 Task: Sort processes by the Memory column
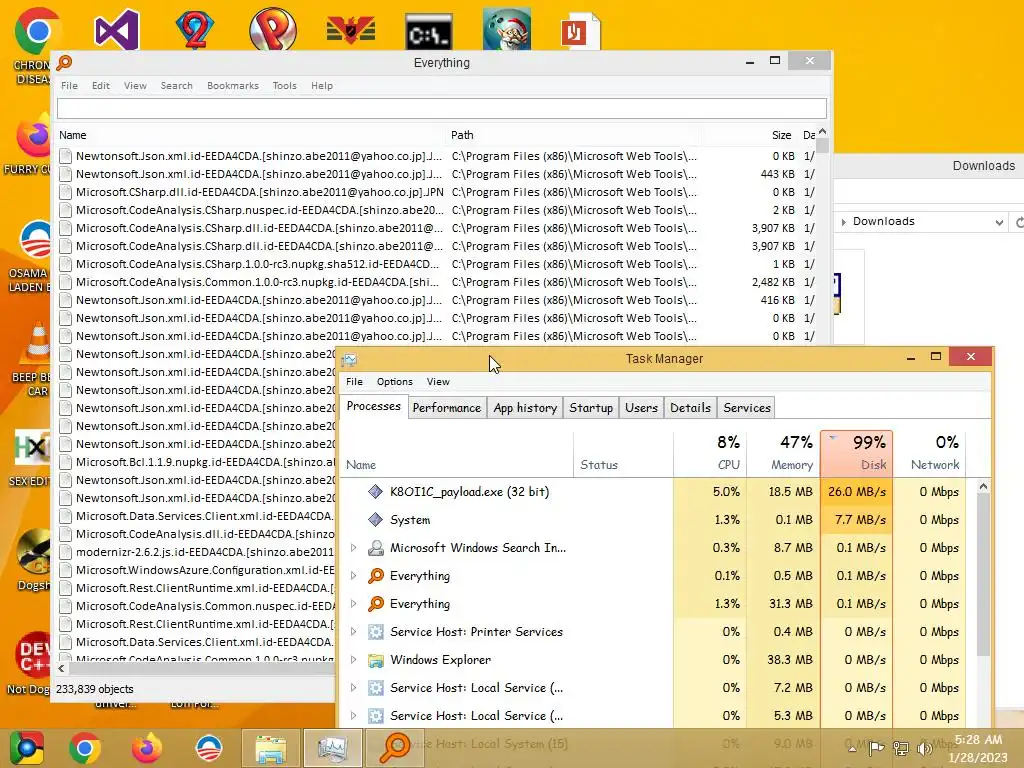pyautogui.click(x=784, y=453)
